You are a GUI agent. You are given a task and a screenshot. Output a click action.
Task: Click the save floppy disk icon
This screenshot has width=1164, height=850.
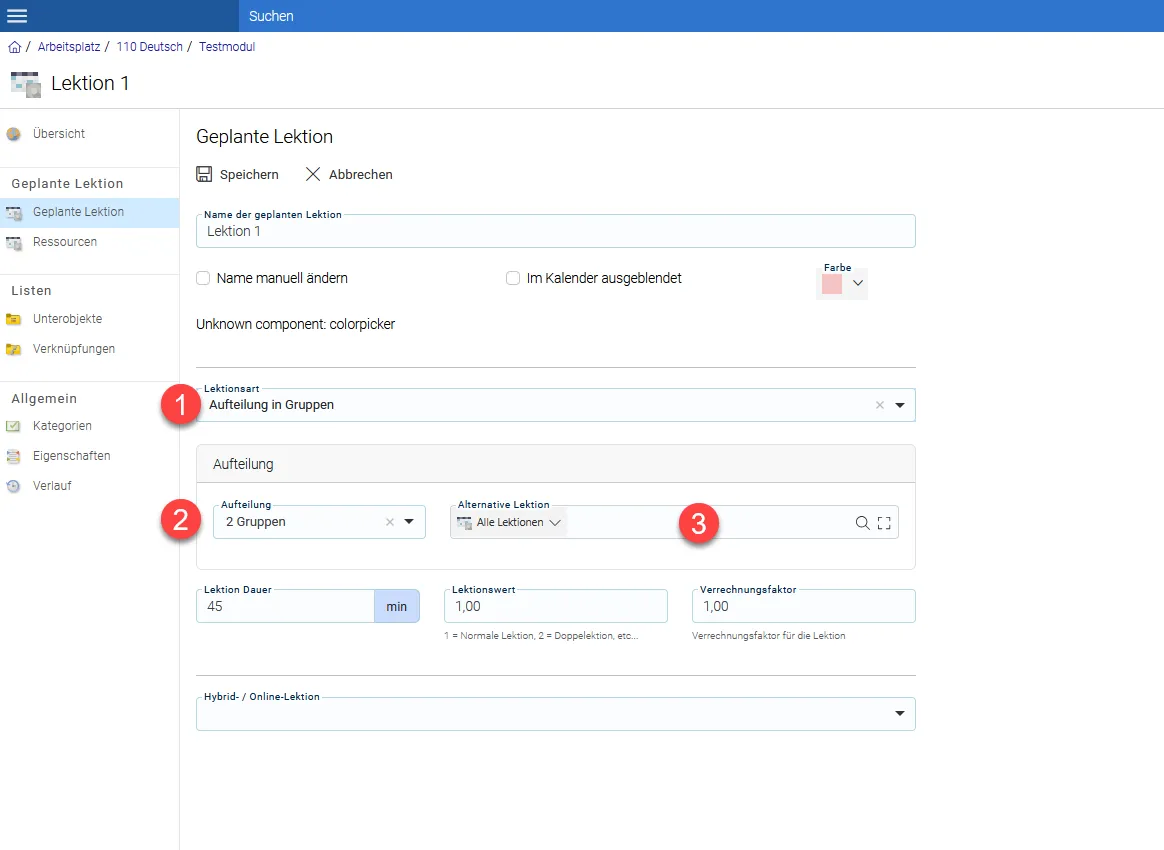coord(204,174)
